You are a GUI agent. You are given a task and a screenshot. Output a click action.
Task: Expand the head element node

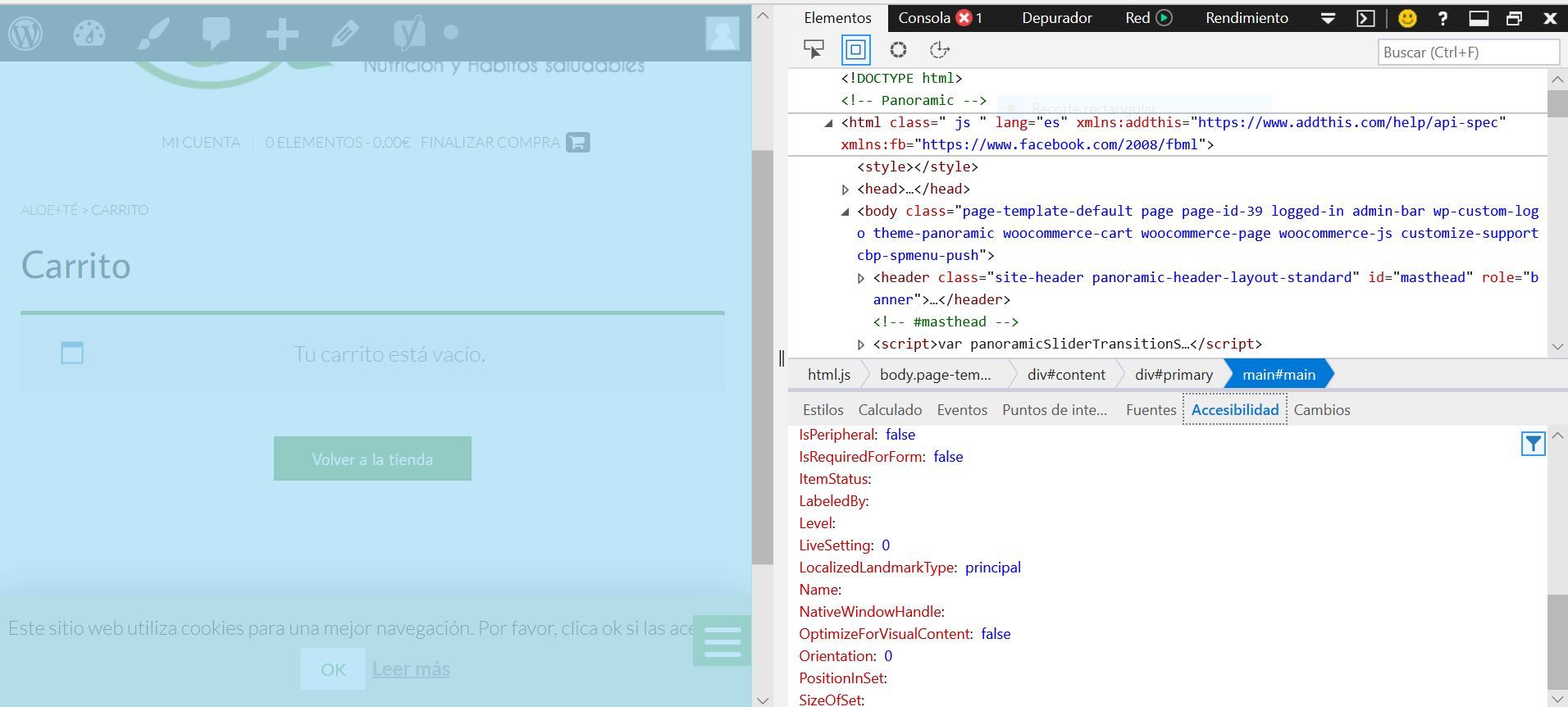846,189
